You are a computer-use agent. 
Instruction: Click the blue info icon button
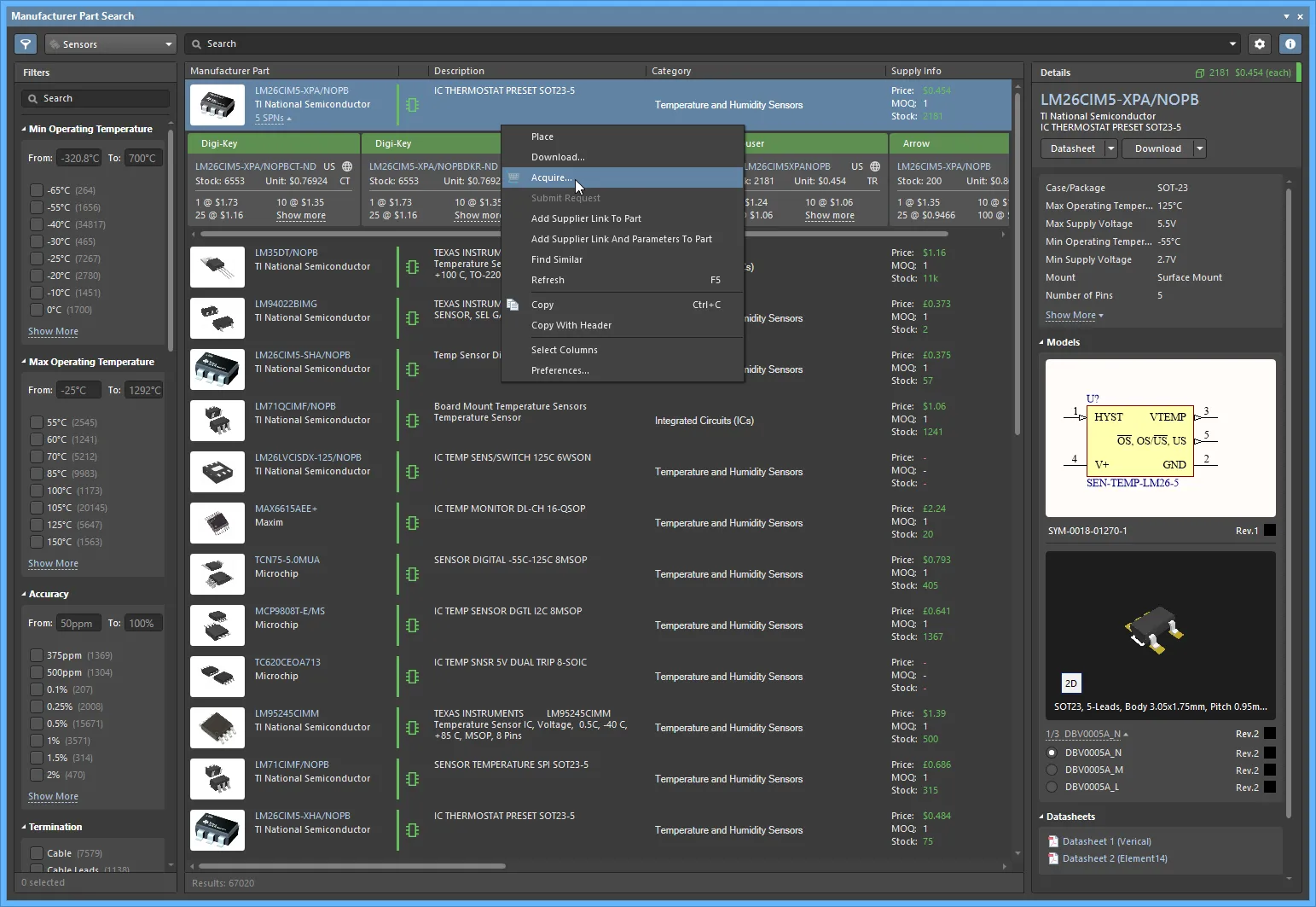1290,44
